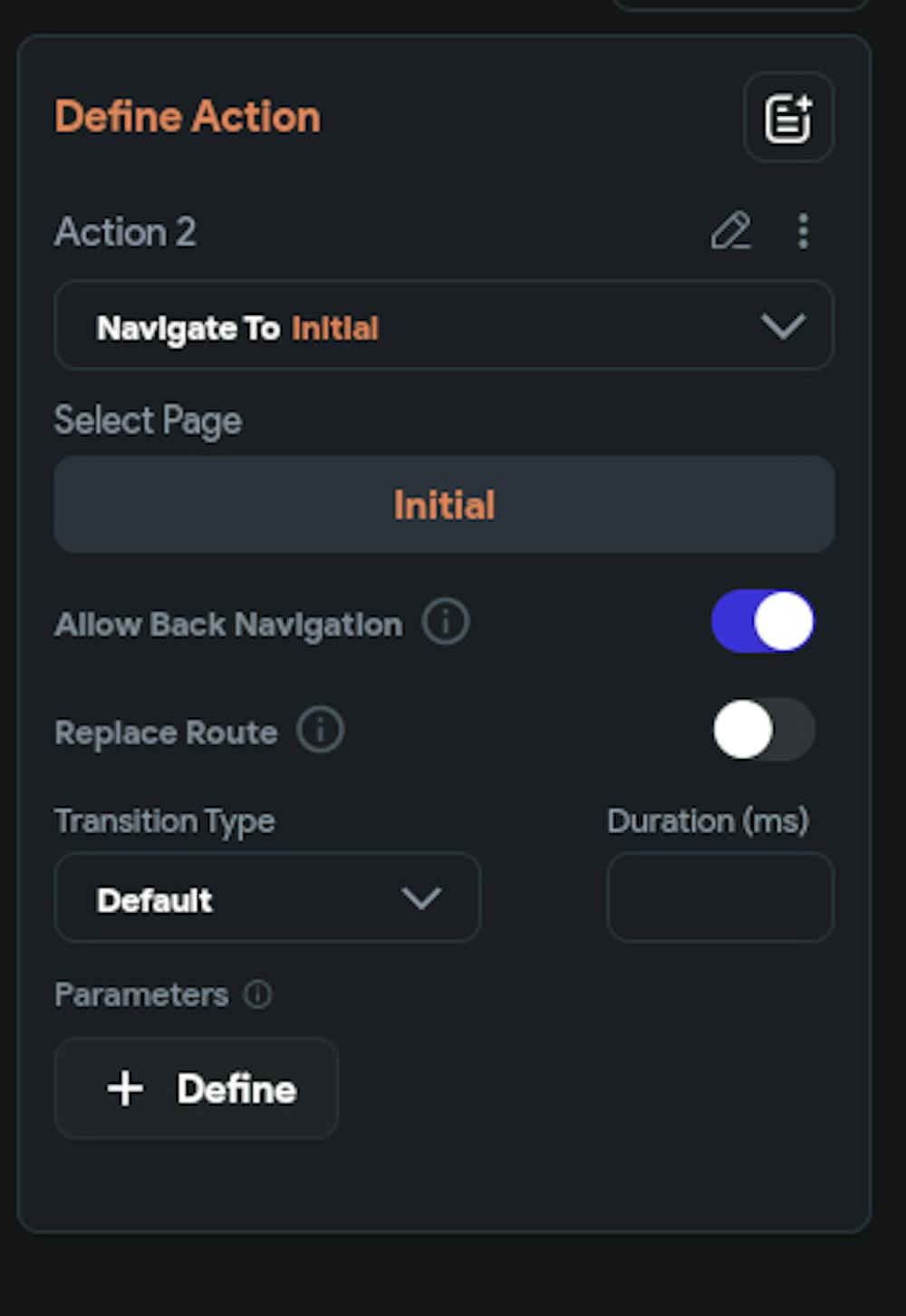
Task: Turn off the Allow Back Navigation switch
Action: [x=763, y=622]
